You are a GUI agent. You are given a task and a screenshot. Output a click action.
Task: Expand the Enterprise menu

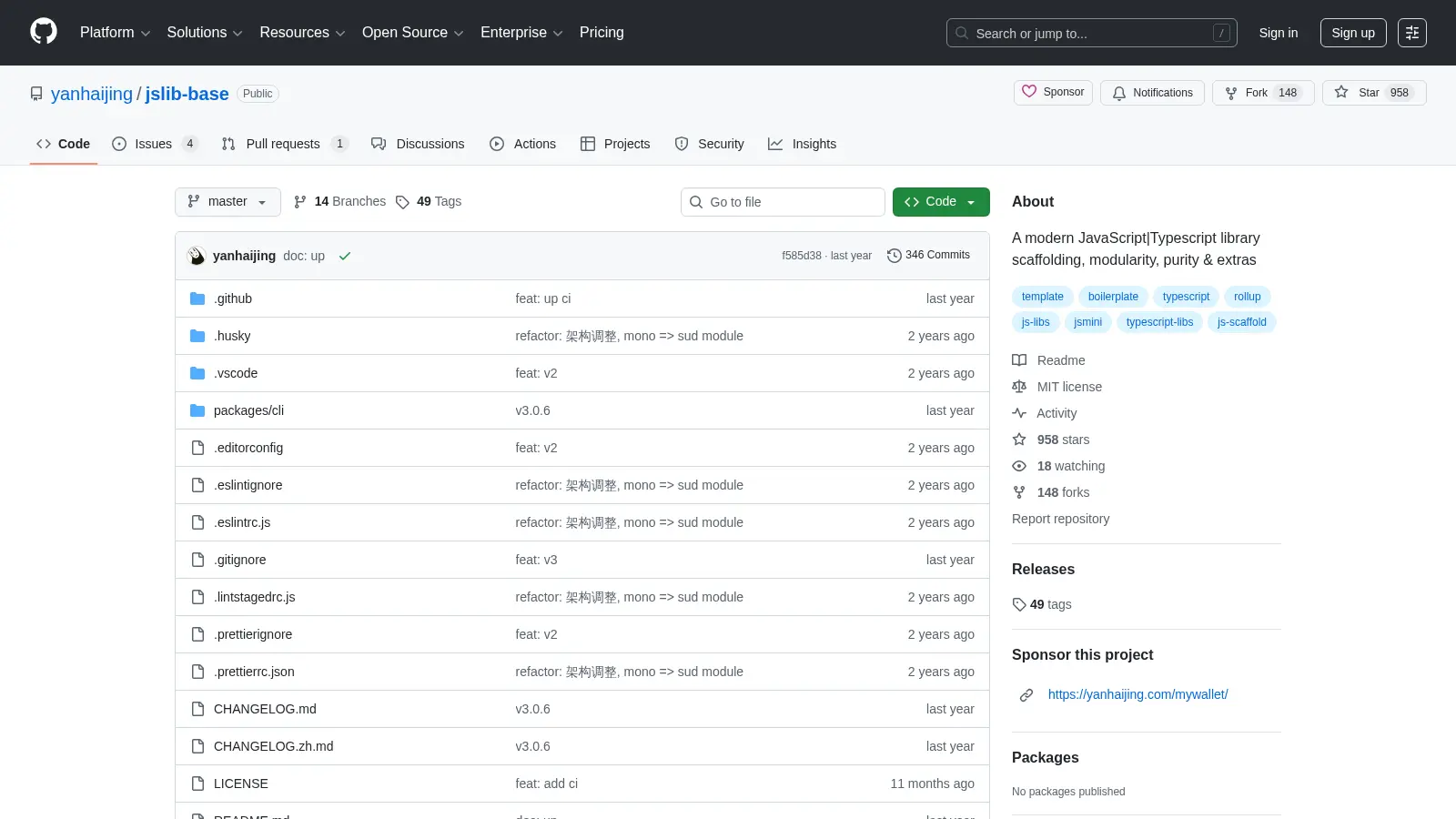click(521, 33)
